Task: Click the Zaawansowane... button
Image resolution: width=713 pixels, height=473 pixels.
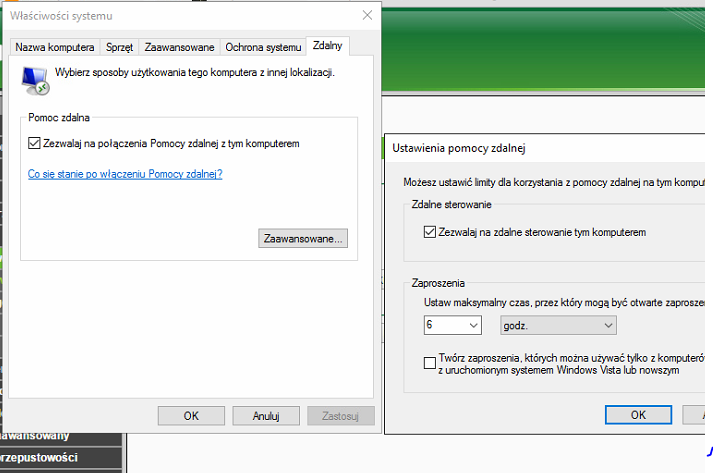Action: tap(303, 238)
